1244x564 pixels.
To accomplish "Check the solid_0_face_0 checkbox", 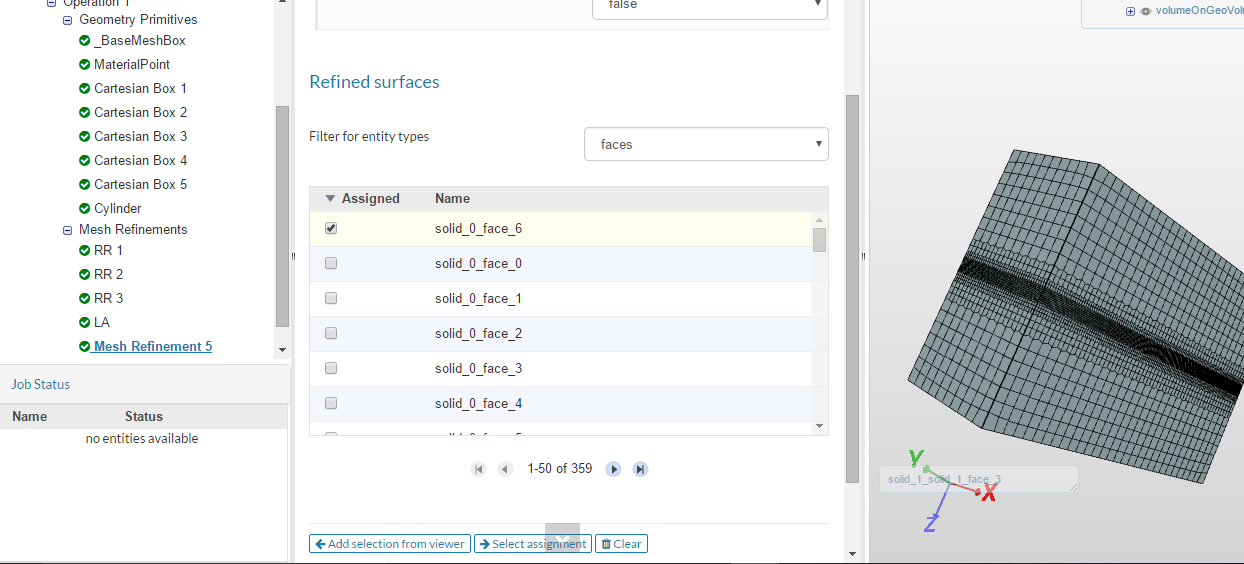I will (x=331, y=264).
